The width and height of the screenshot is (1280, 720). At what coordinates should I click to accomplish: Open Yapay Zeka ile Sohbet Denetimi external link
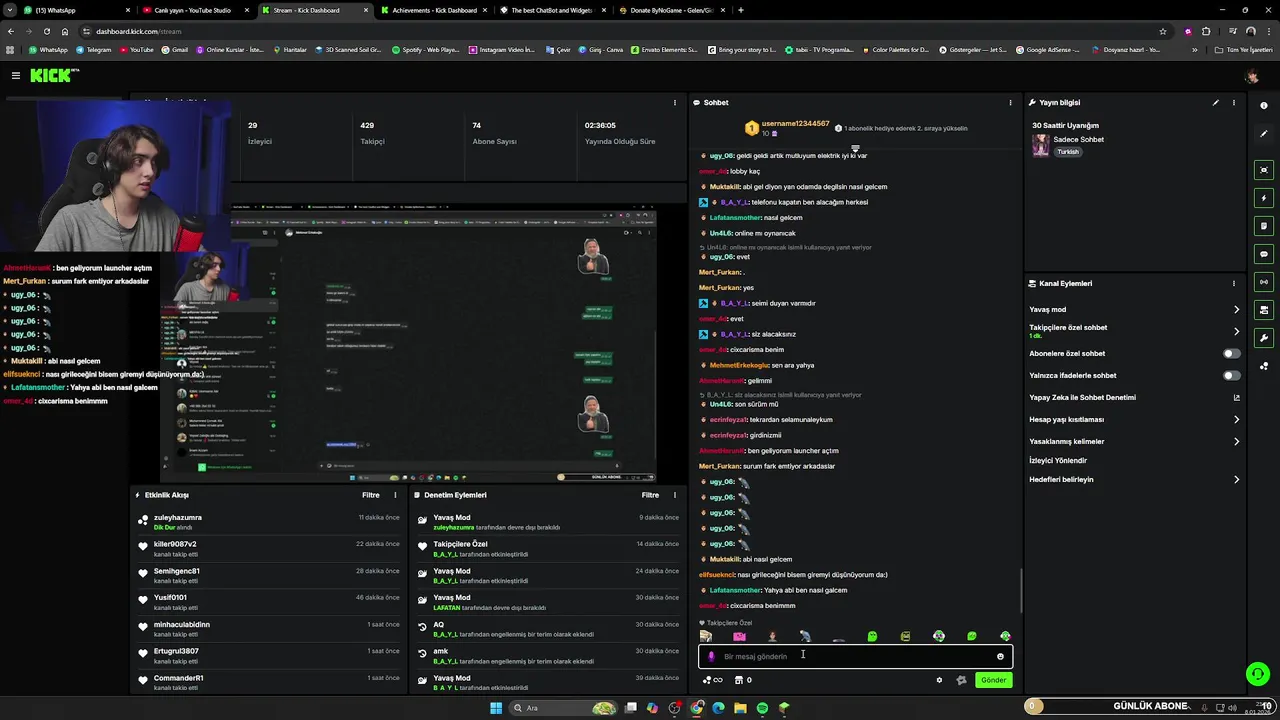point(1236,398)
